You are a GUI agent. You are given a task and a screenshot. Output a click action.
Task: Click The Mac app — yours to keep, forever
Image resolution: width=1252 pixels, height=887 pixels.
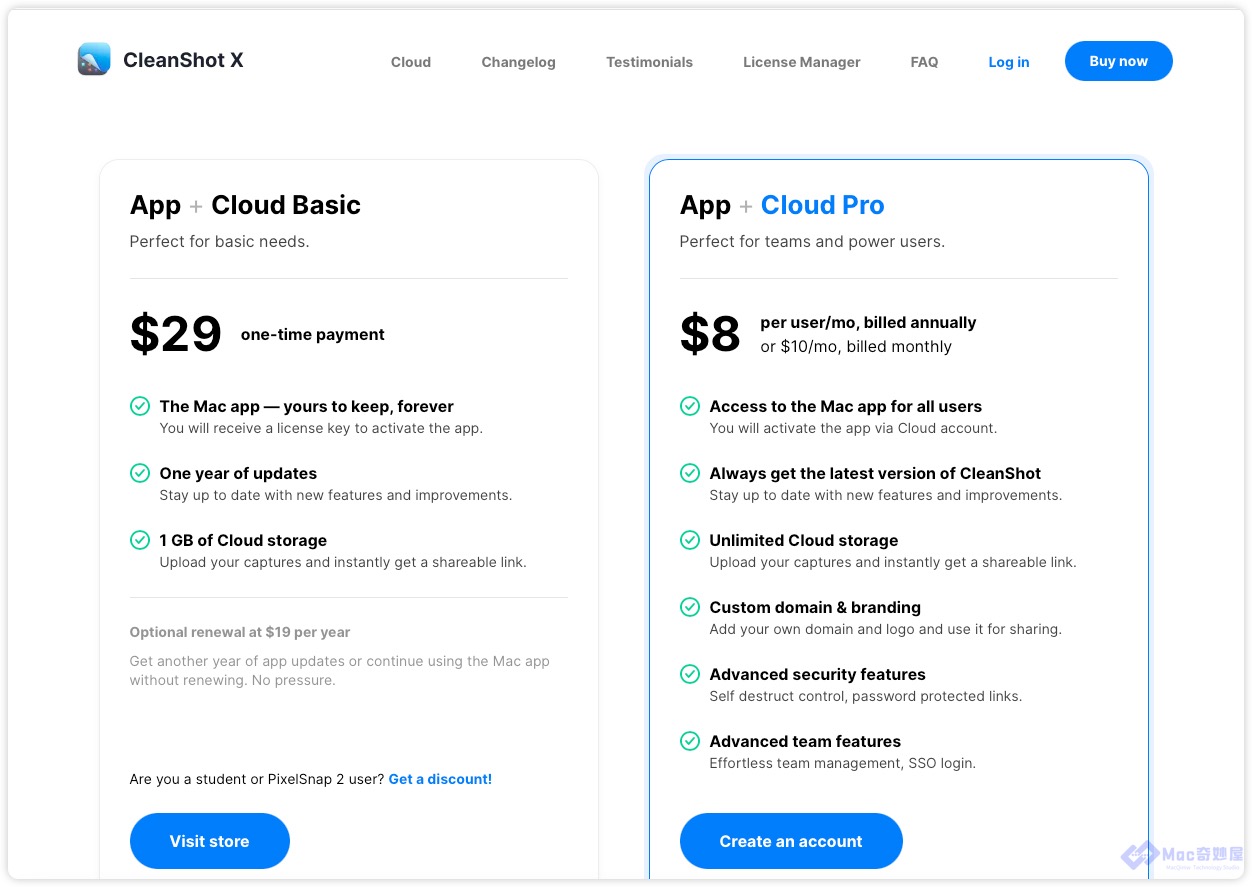click(x=306, y=406)
